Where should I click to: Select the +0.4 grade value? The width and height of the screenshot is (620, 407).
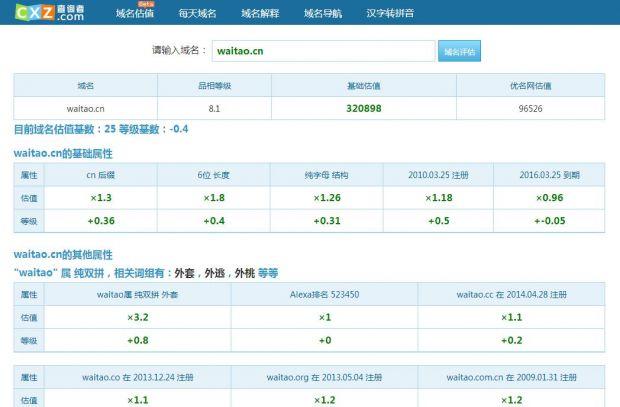214,221
